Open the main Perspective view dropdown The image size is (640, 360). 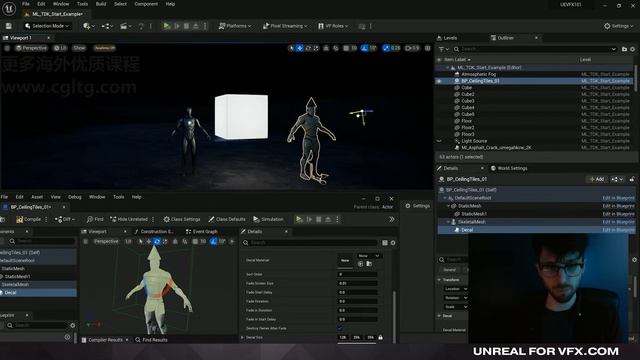[31, 48]
